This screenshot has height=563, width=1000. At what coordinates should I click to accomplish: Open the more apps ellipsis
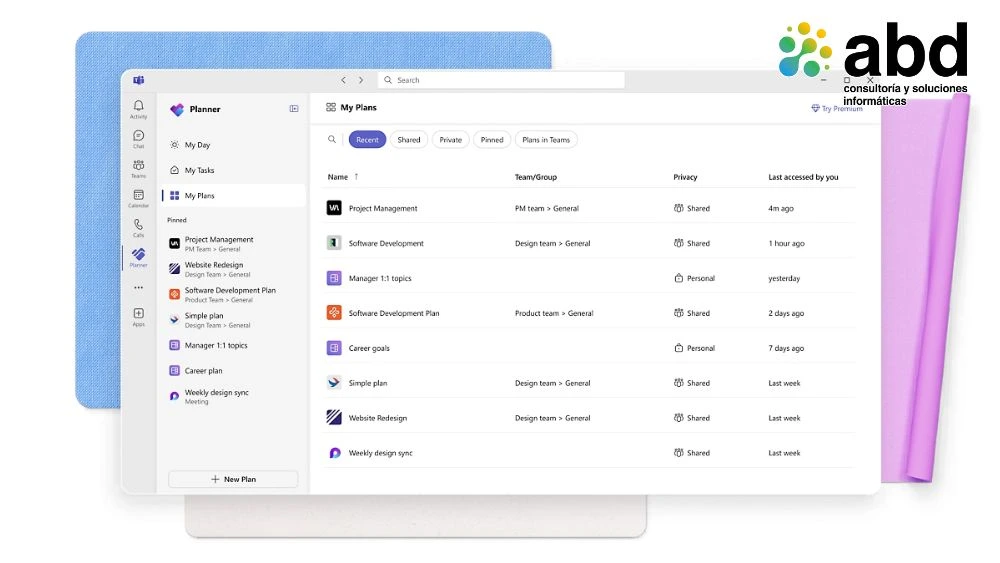point(138,288)
